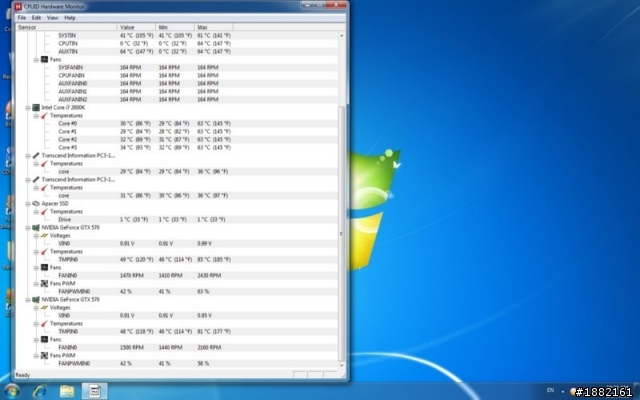Screen dimensions: 640x400
Task: Open Windows Explorer from the taskbar
Action: (x=67, y=391)
